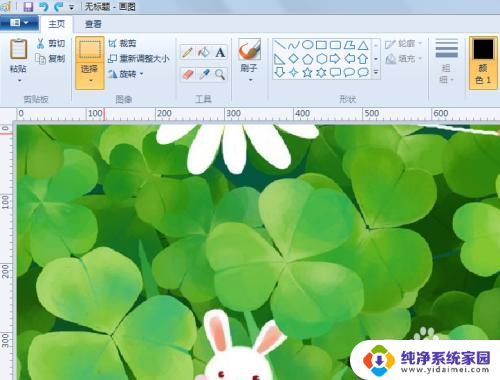
Task: Choose the Oval shape
Action: pos(307,45)
